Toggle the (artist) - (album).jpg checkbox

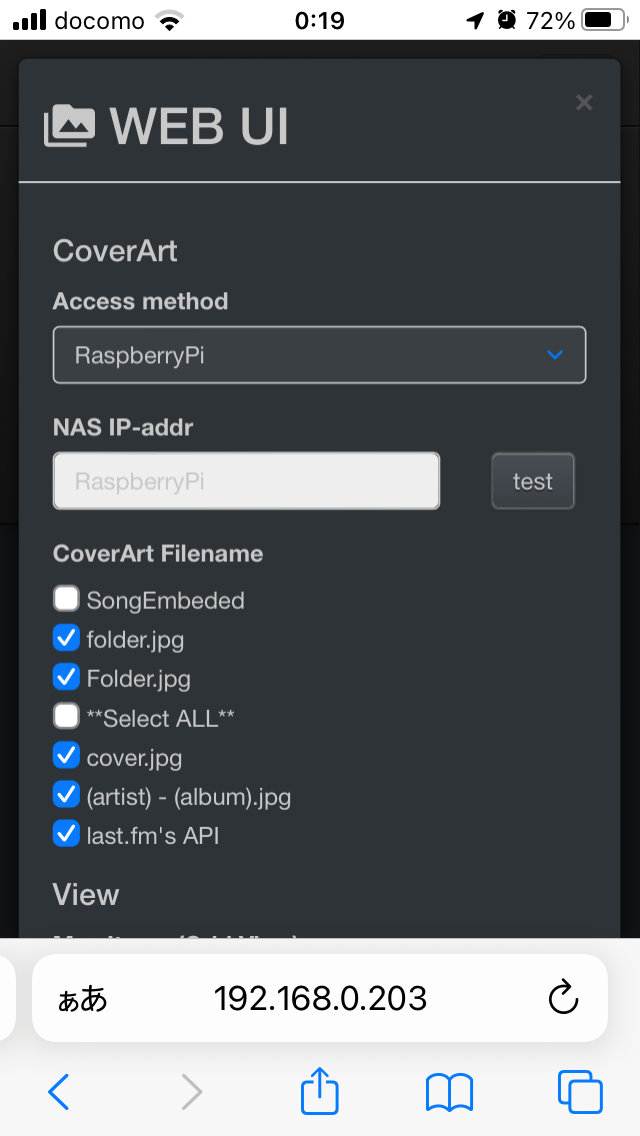pos(66,795)
